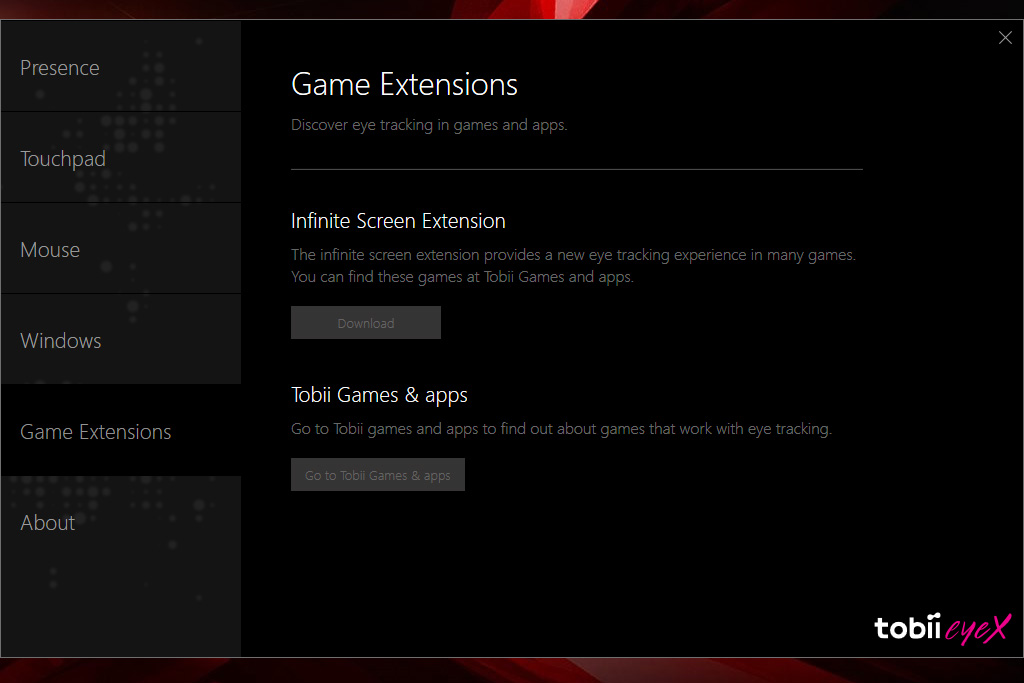Click the Download button for Infinite Screen Extension
Image resolution: width=1024 pixels, height=683 pixels.
(366, 323)
